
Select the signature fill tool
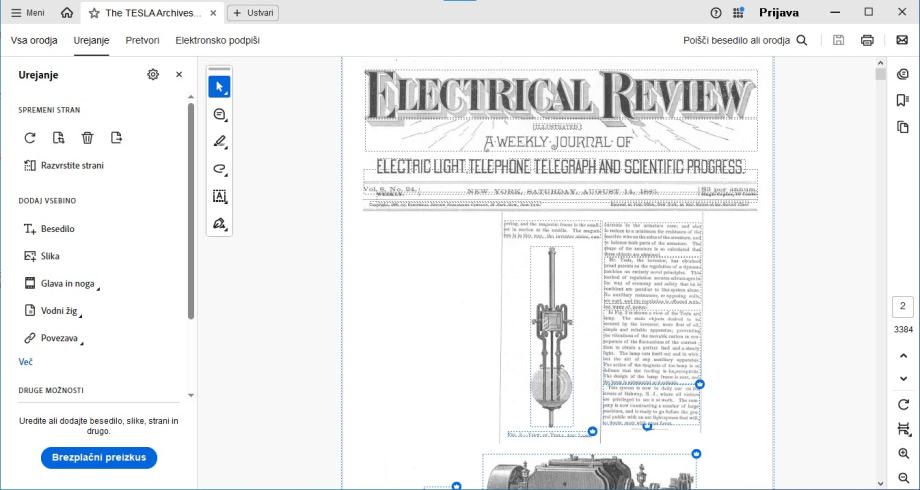[219, 224]
